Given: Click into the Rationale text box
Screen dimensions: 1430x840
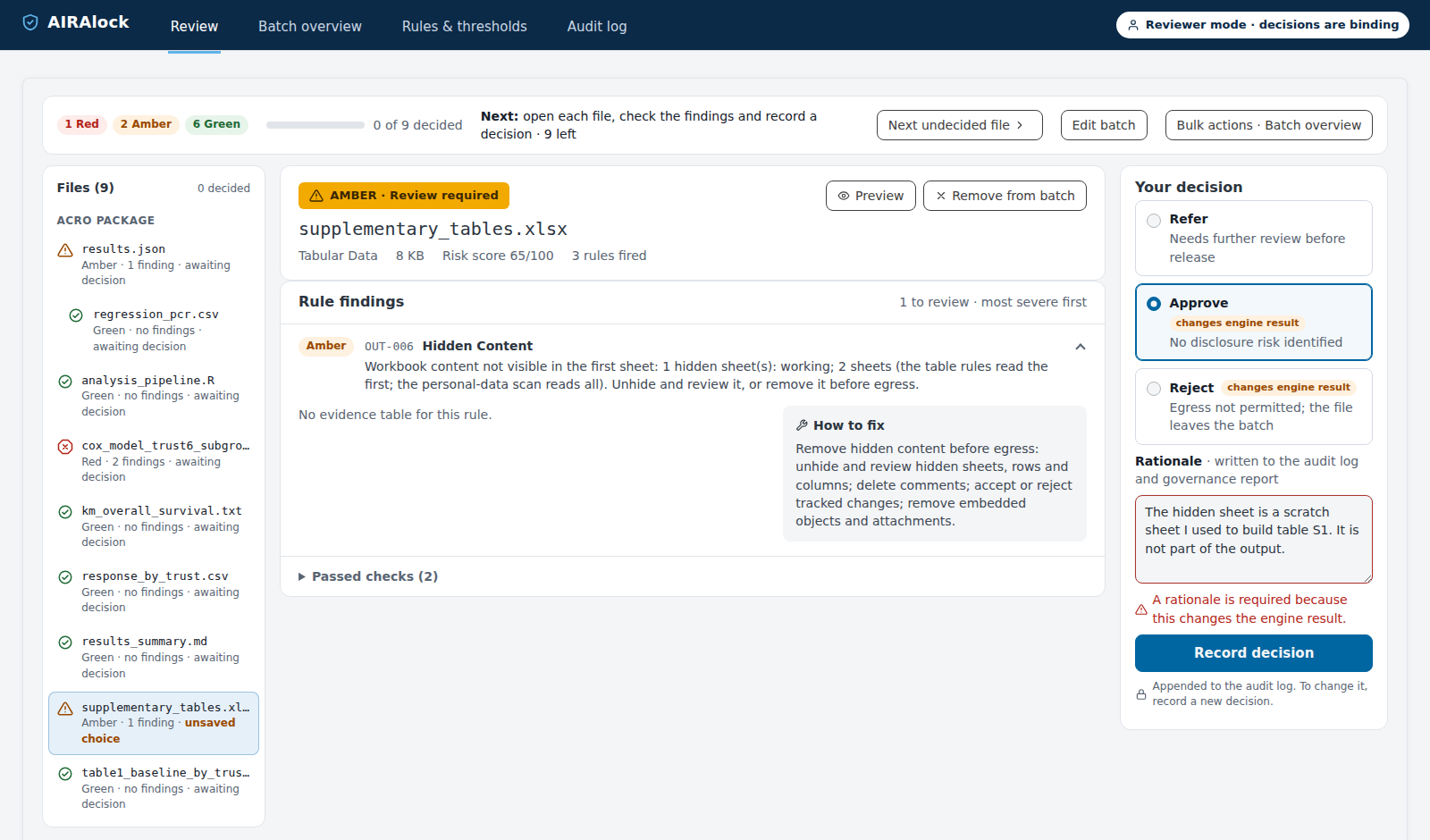Looking at the screenshot, I should [x=1253, y=539].
